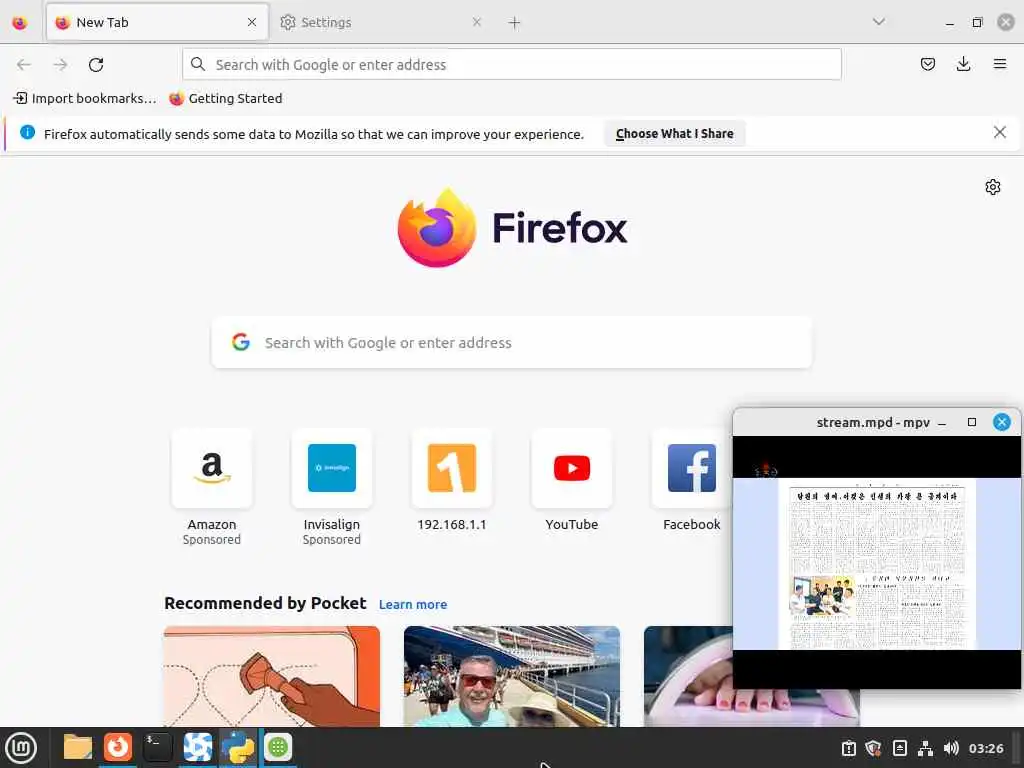This screenshot has height=768, width=1024.
Task: Open the Terminal from taskbar
Action: (157, 747)
